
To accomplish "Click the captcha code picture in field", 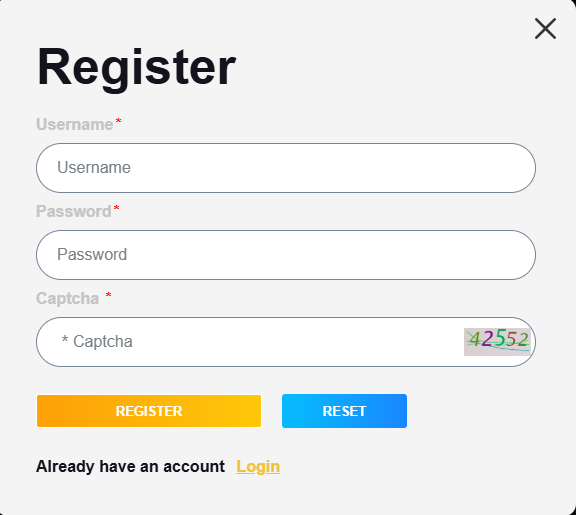I will 497,342.
